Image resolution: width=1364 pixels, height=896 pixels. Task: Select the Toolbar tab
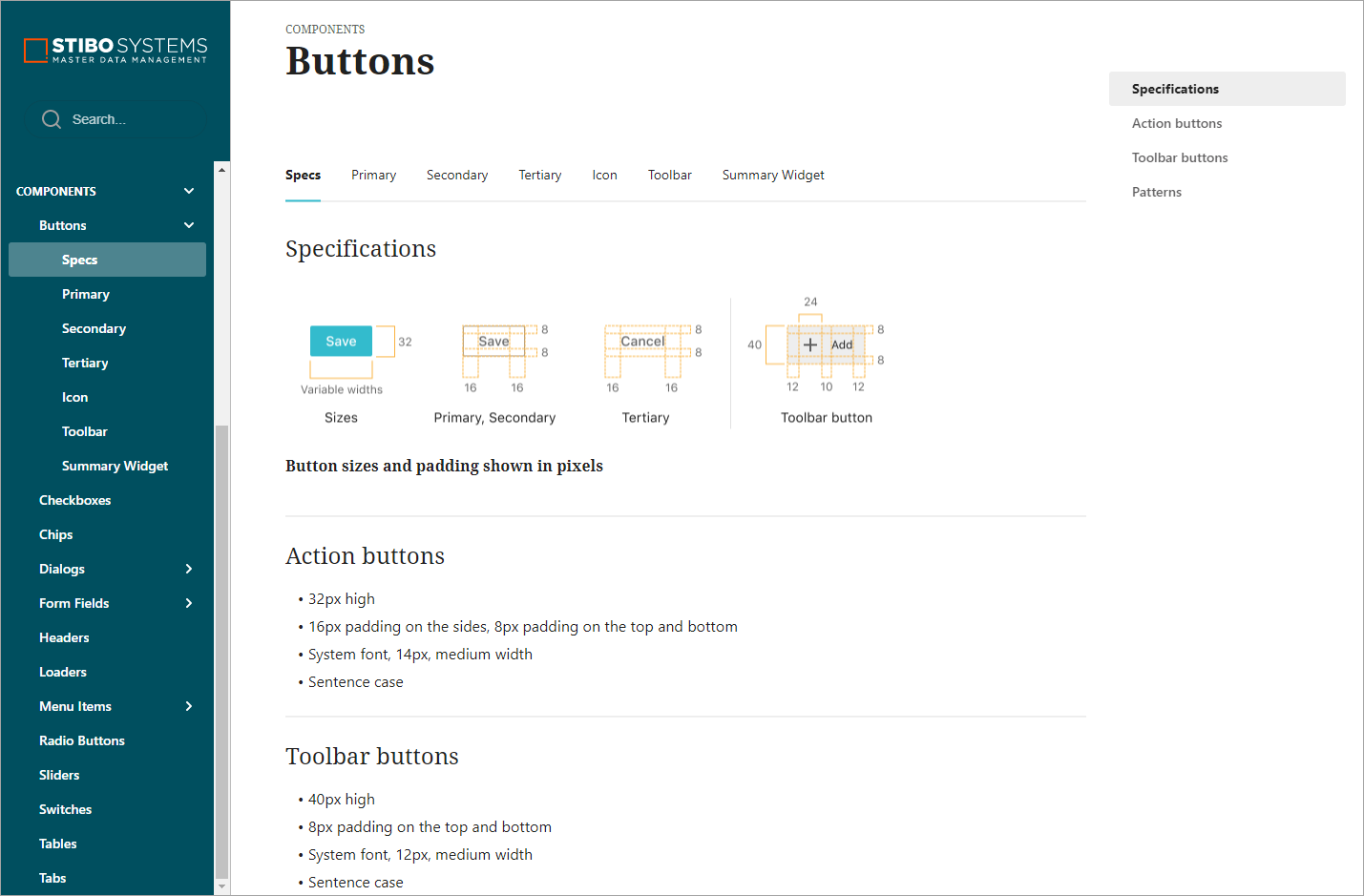669,176
